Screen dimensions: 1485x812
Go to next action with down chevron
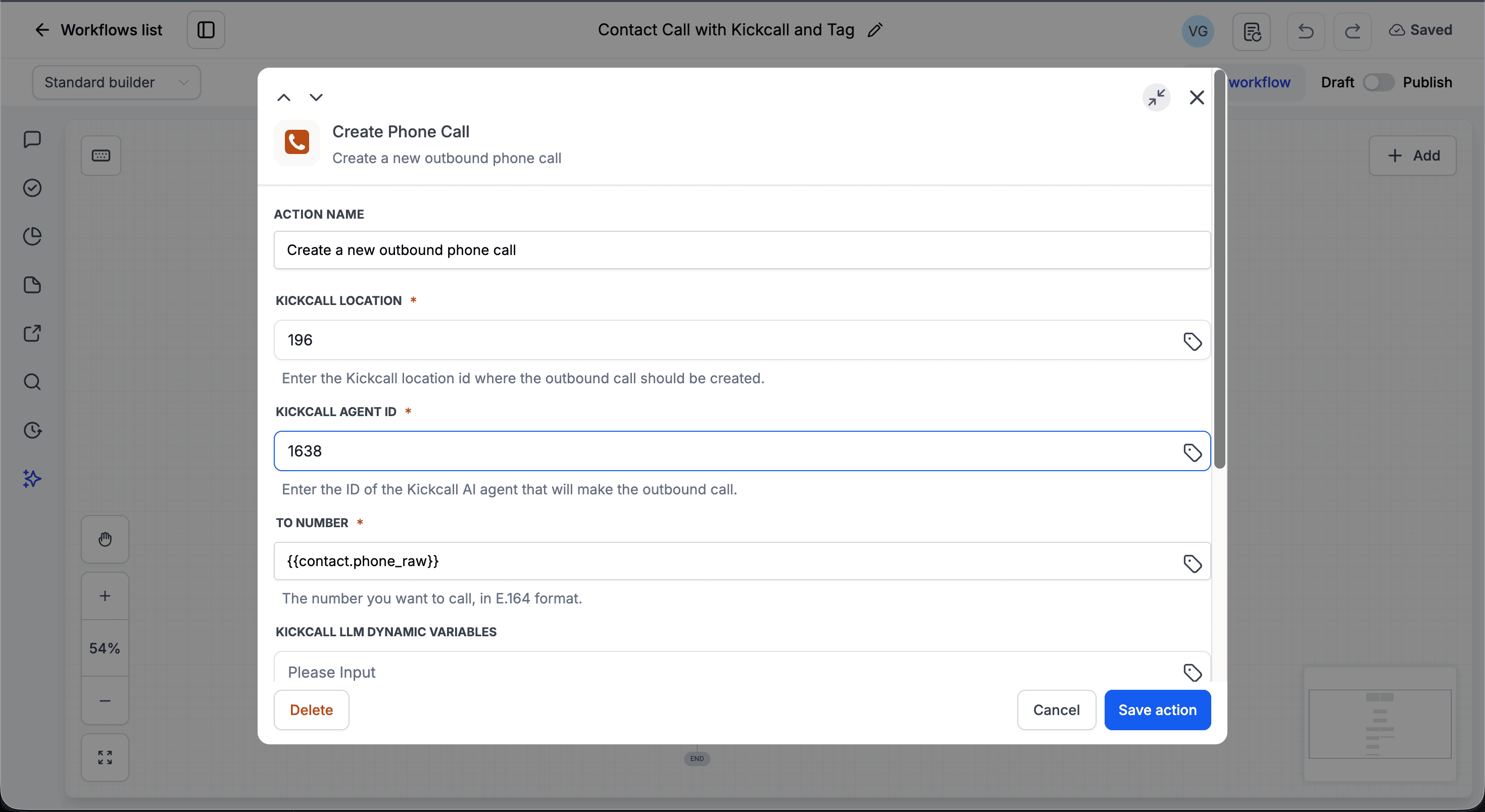click(316, 97)
